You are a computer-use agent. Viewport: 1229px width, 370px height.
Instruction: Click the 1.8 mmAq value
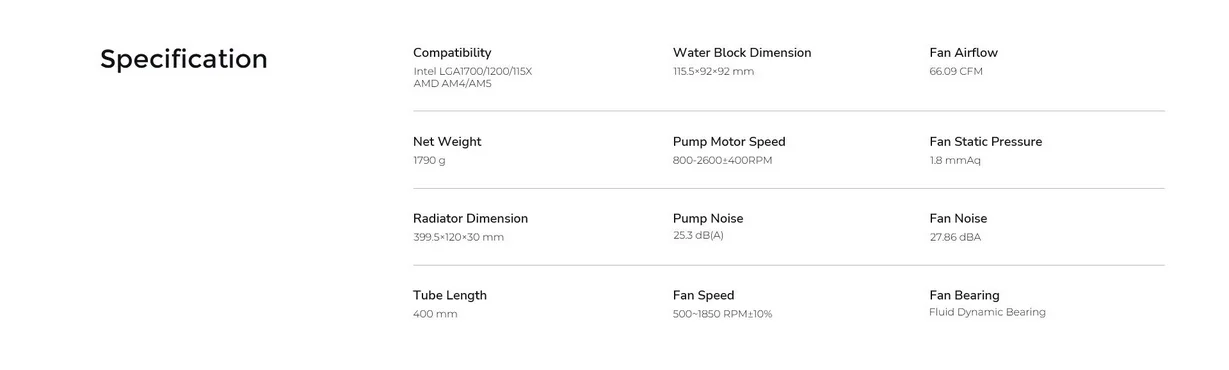955,161
